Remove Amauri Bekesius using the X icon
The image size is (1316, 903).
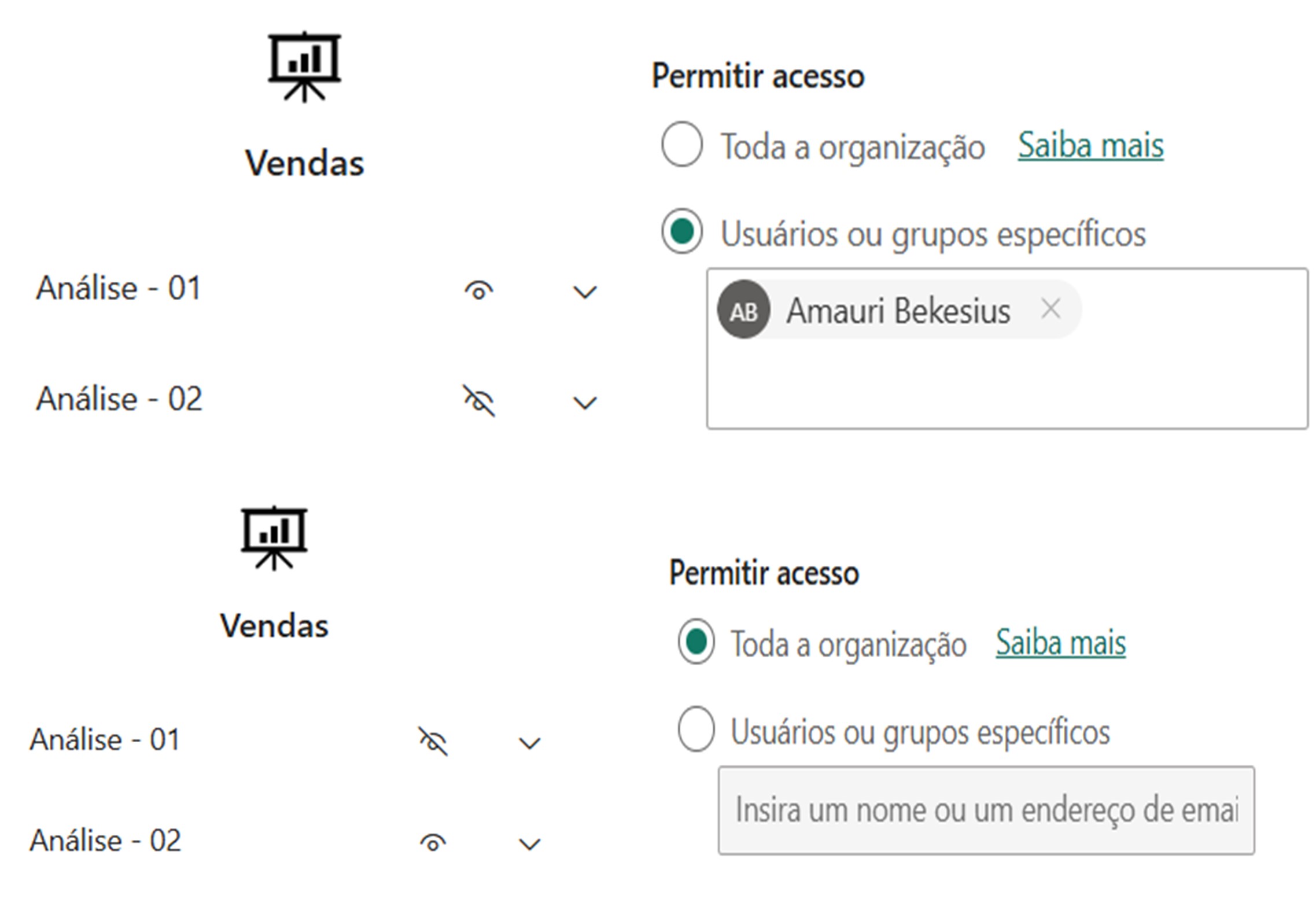tap(1050, 309)
